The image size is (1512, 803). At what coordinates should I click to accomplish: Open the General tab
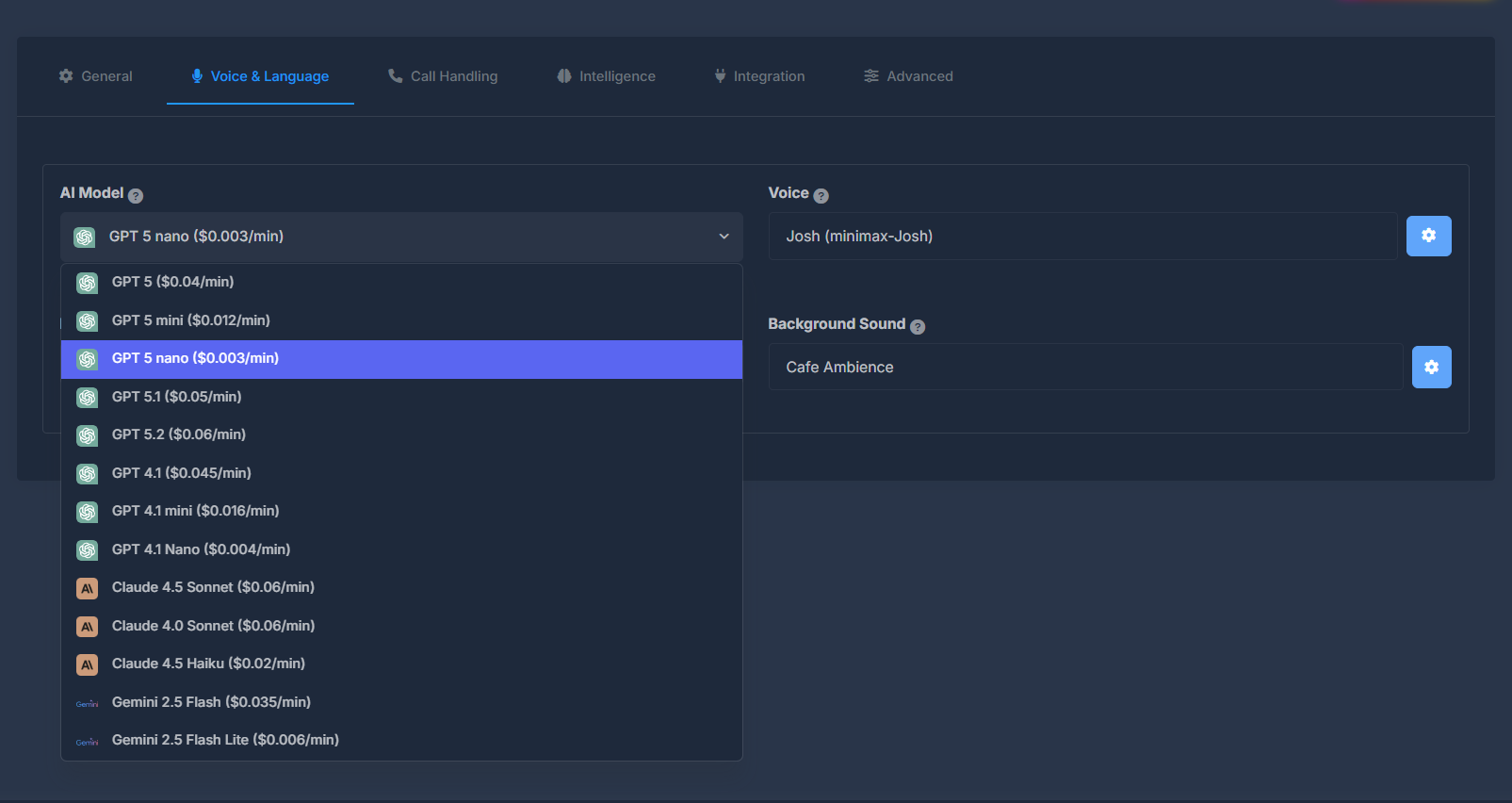(95, 76)
